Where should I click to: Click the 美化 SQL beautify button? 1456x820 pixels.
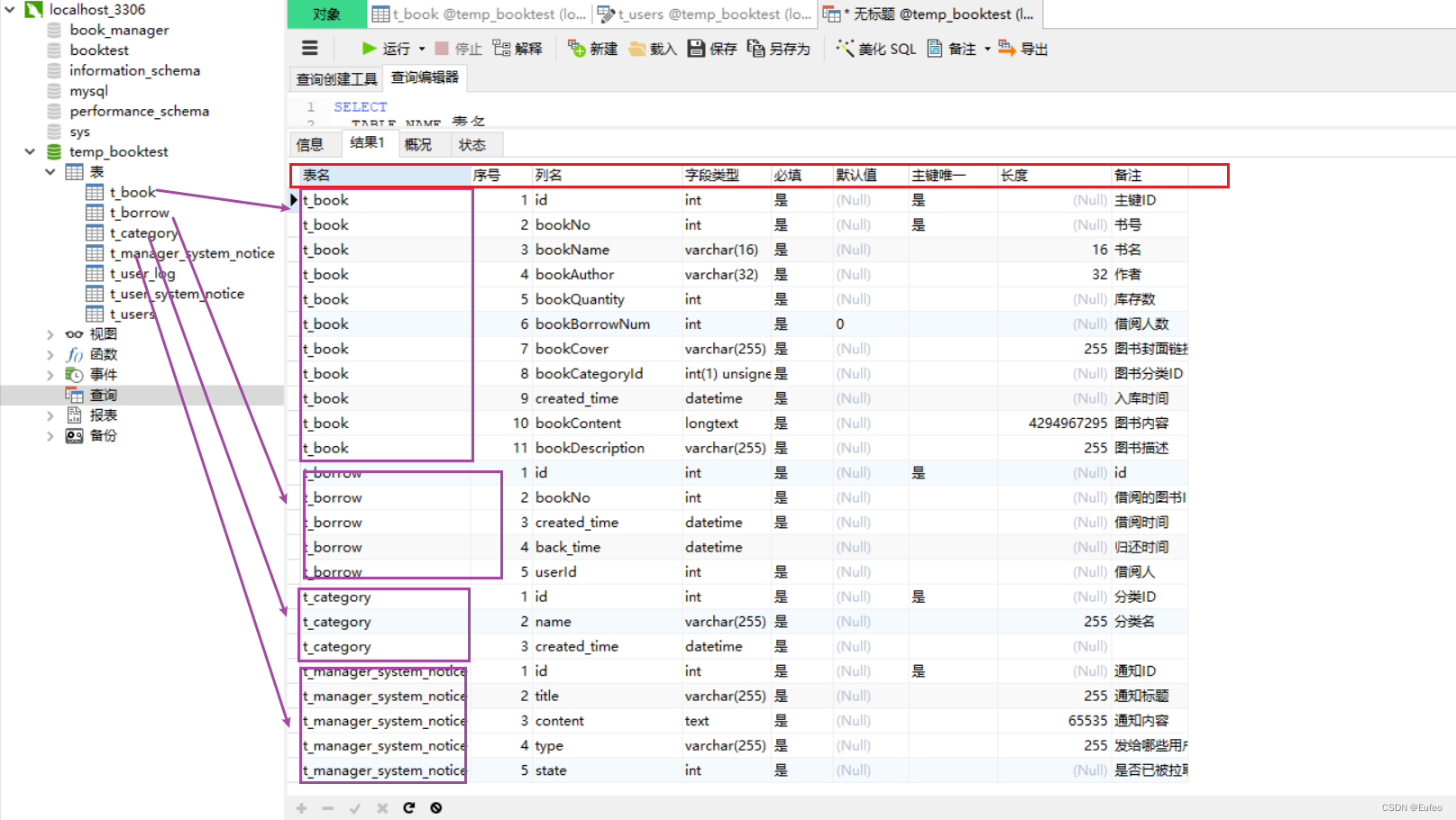(876, 49)
